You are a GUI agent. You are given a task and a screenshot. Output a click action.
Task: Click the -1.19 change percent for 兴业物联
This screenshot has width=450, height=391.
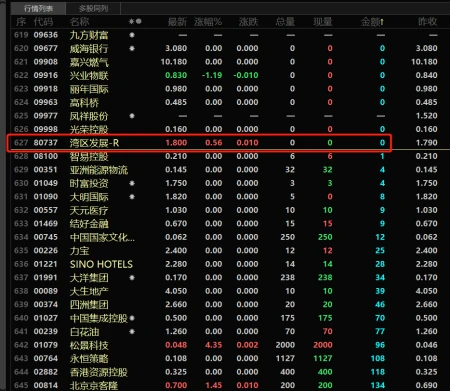coord(212,75)
